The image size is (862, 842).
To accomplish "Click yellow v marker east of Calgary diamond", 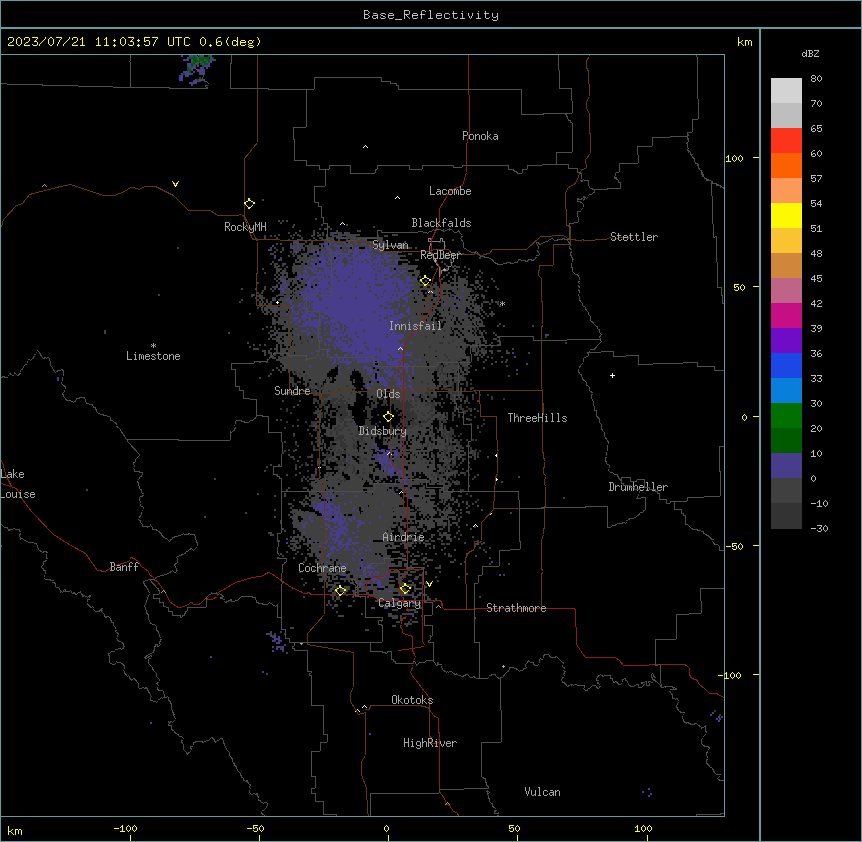I will [429, 584].
